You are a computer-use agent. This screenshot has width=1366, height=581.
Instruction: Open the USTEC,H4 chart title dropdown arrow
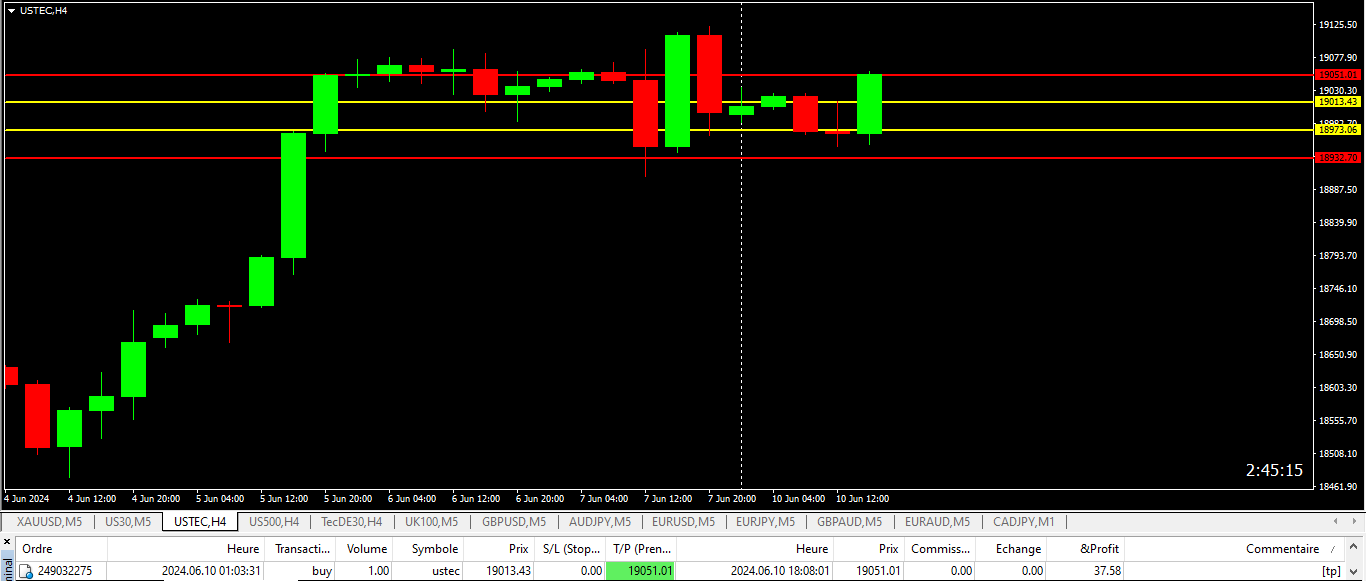coord(11,10)
